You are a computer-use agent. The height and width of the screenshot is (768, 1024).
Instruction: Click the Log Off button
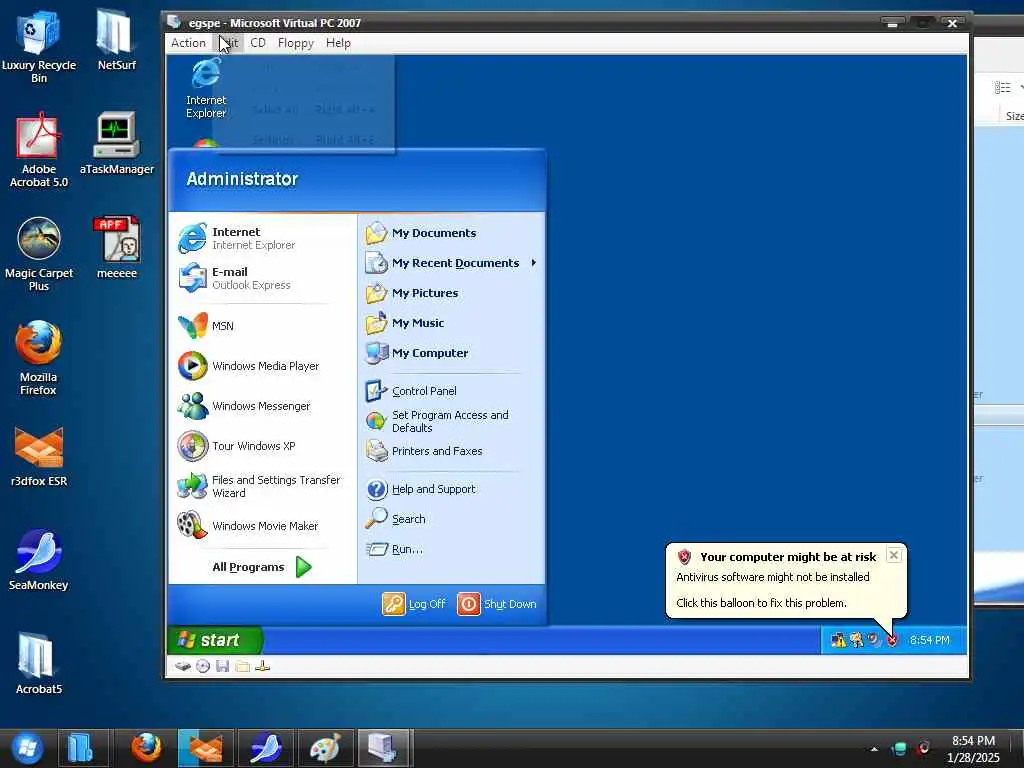pos(414,604)
